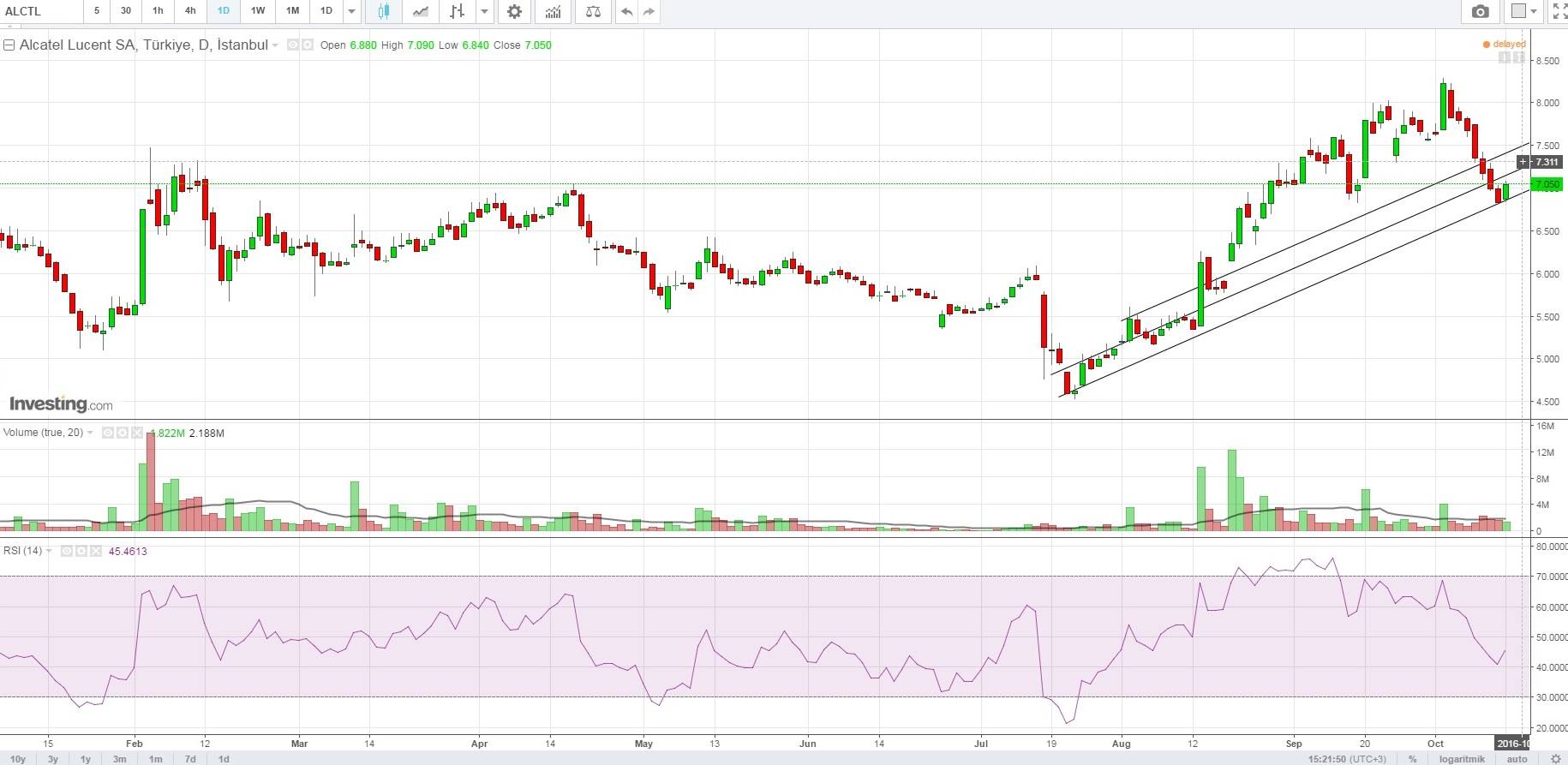This screenshot has width=1568, height=765.
Task: Toggle logarithmic scale (logaritmik)
Action: coord(1460,759)
